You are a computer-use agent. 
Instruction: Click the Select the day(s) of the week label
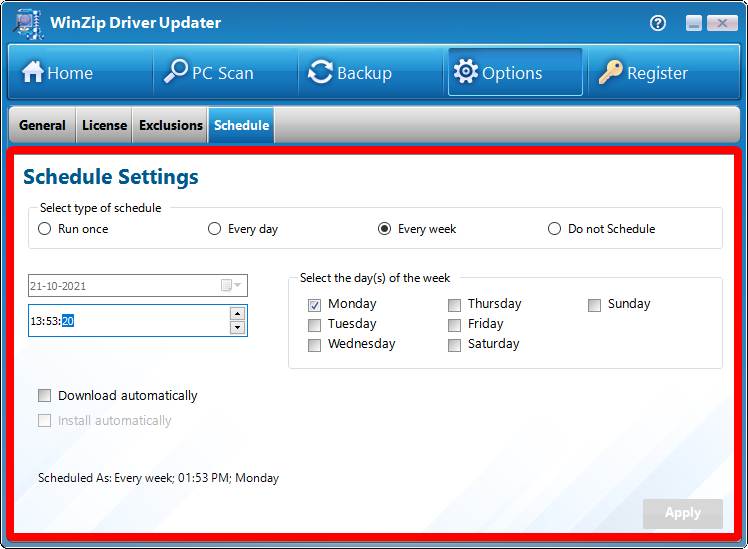tap(375, 278)
